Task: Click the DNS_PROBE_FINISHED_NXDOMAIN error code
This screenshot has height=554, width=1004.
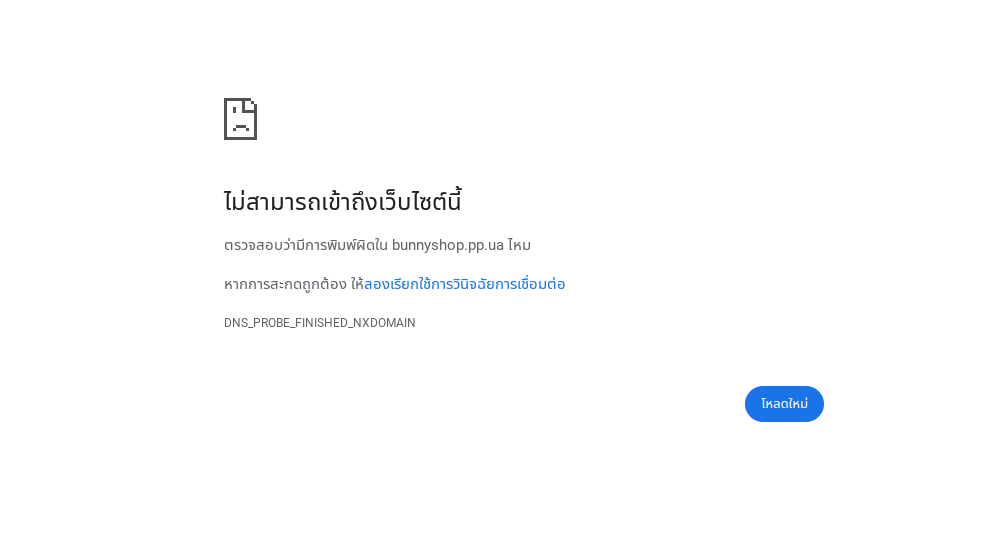Action: (320, 323)
